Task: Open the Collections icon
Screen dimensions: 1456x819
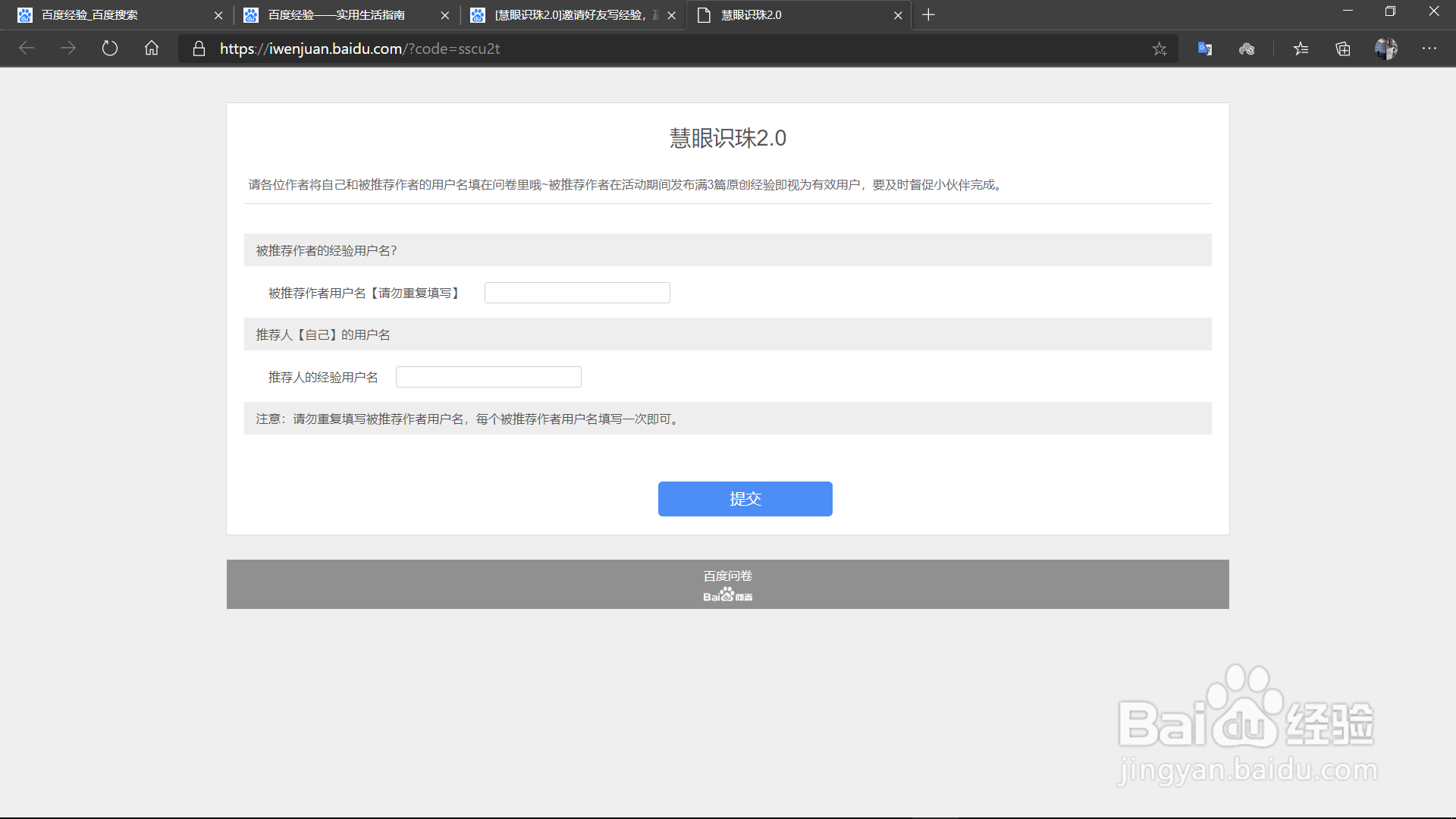Action: coord(1343,49)
